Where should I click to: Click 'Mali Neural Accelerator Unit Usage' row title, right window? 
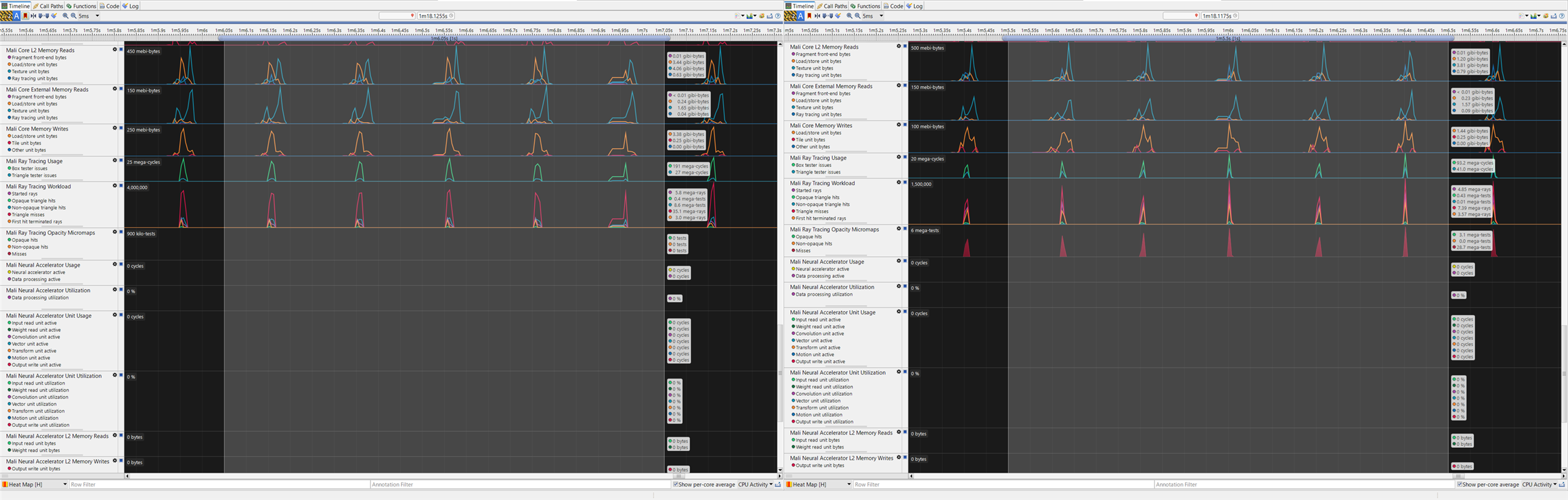833,312
